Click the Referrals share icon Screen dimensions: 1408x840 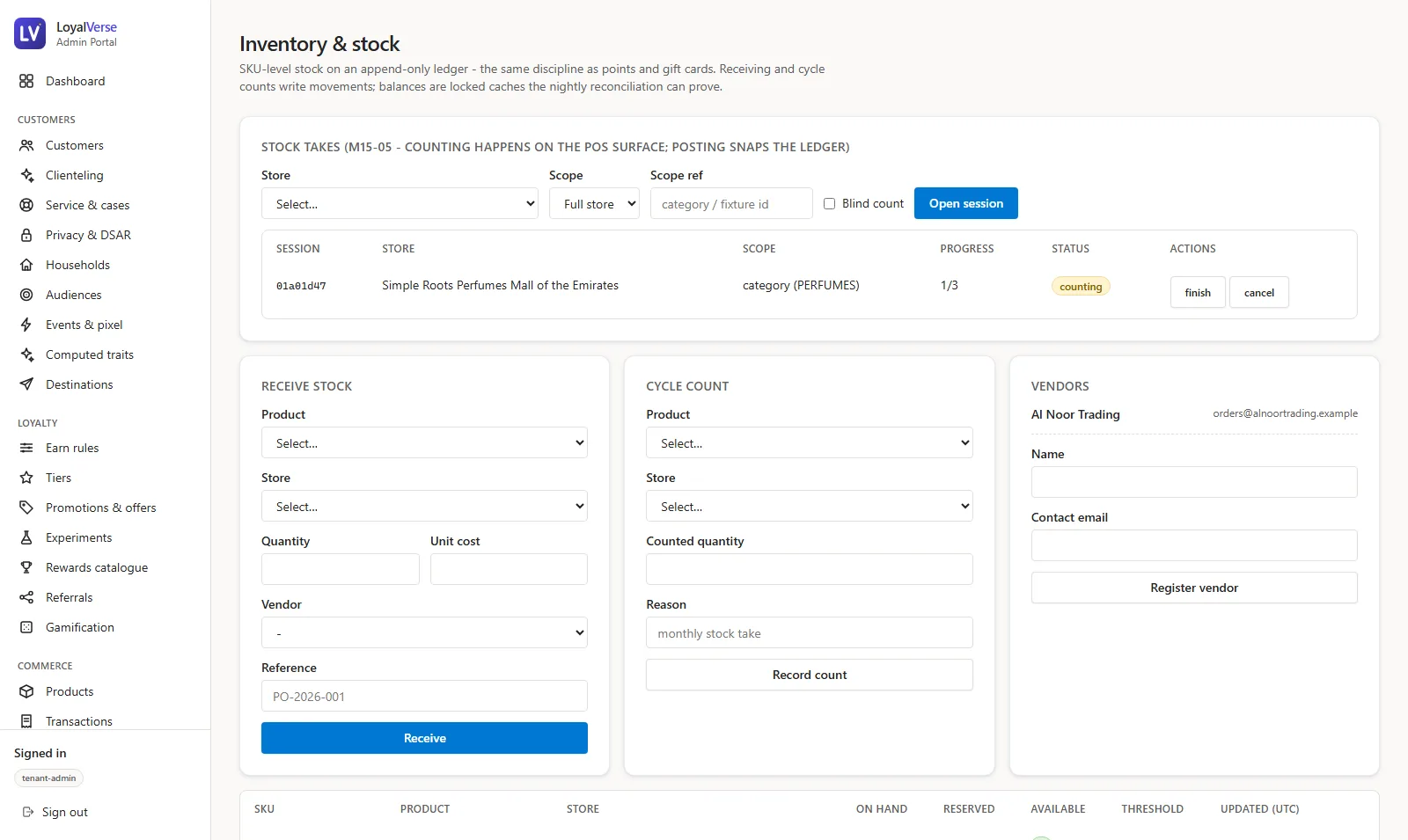26,597
